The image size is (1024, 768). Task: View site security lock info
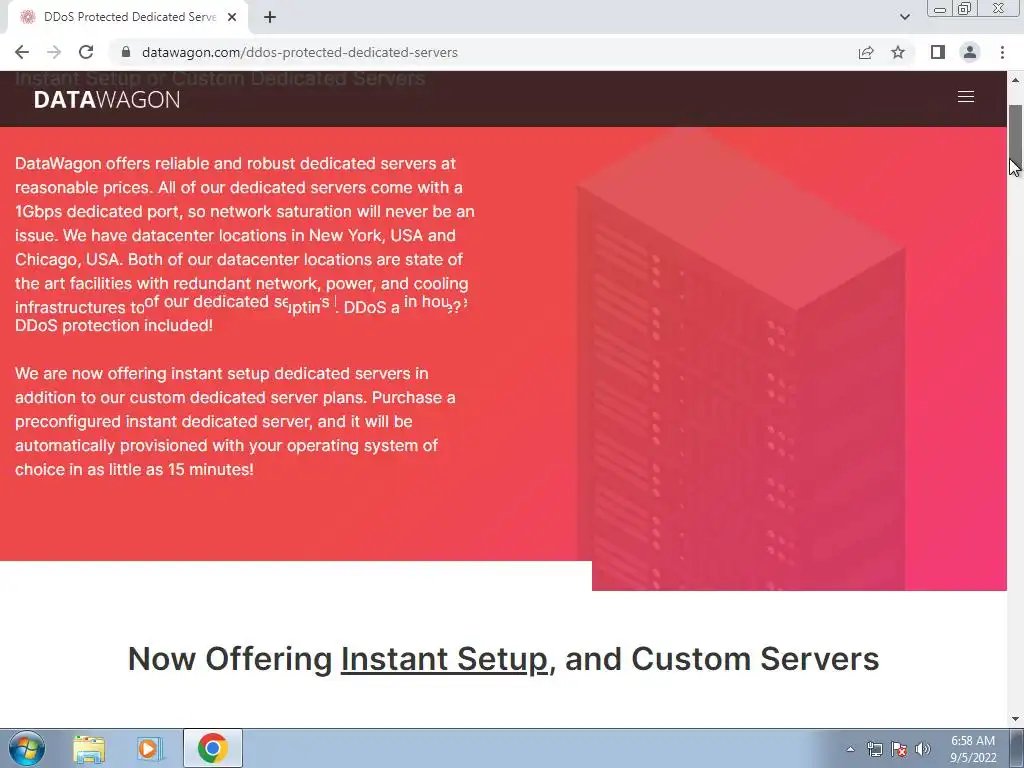126,52
